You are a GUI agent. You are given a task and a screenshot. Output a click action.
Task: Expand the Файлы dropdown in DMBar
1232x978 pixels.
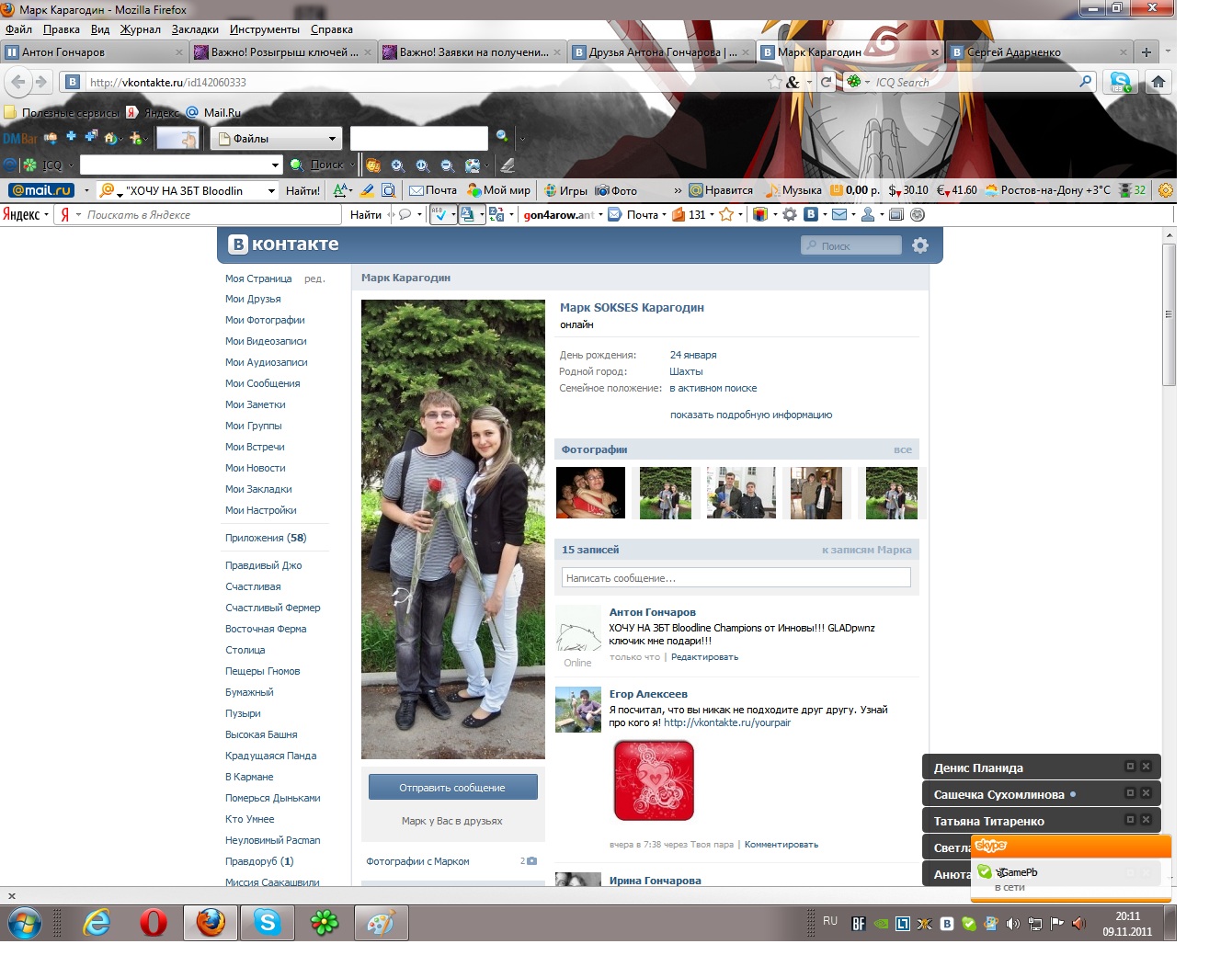point(332,139)
